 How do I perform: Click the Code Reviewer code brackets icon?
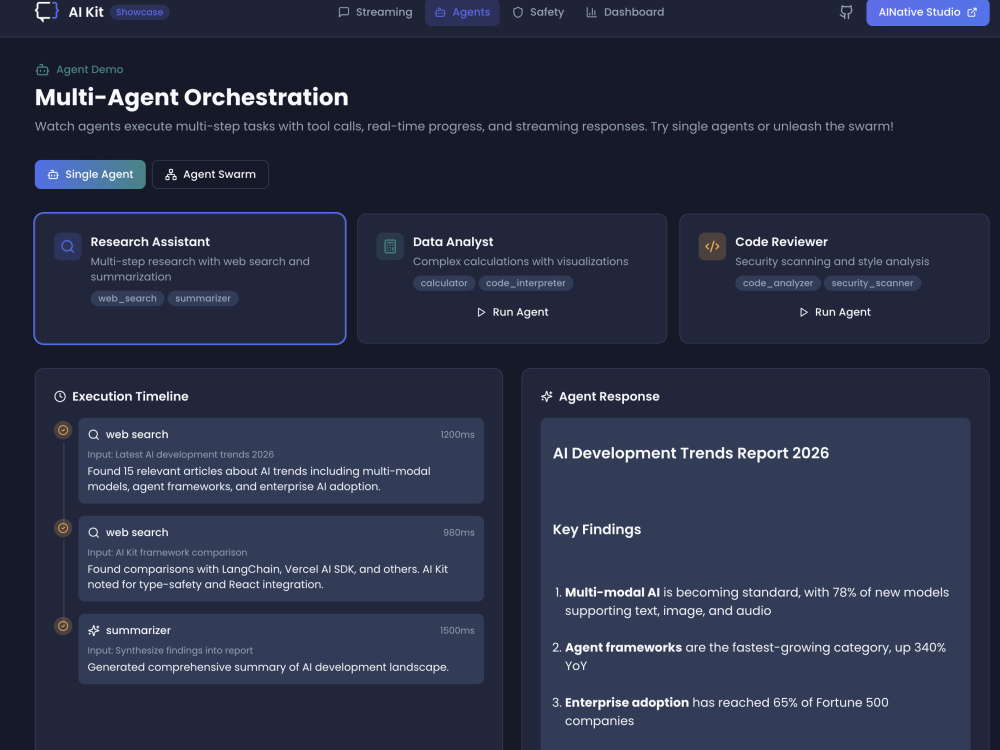pos(712,246)
